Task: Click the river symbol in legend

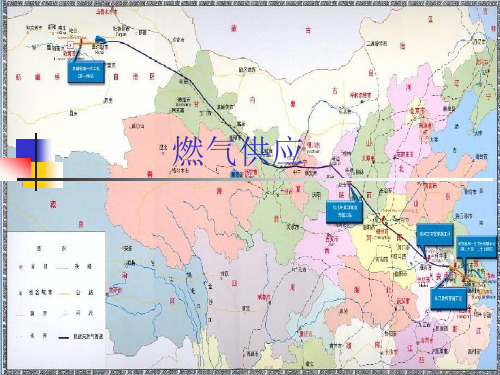Action: (64, 314)
